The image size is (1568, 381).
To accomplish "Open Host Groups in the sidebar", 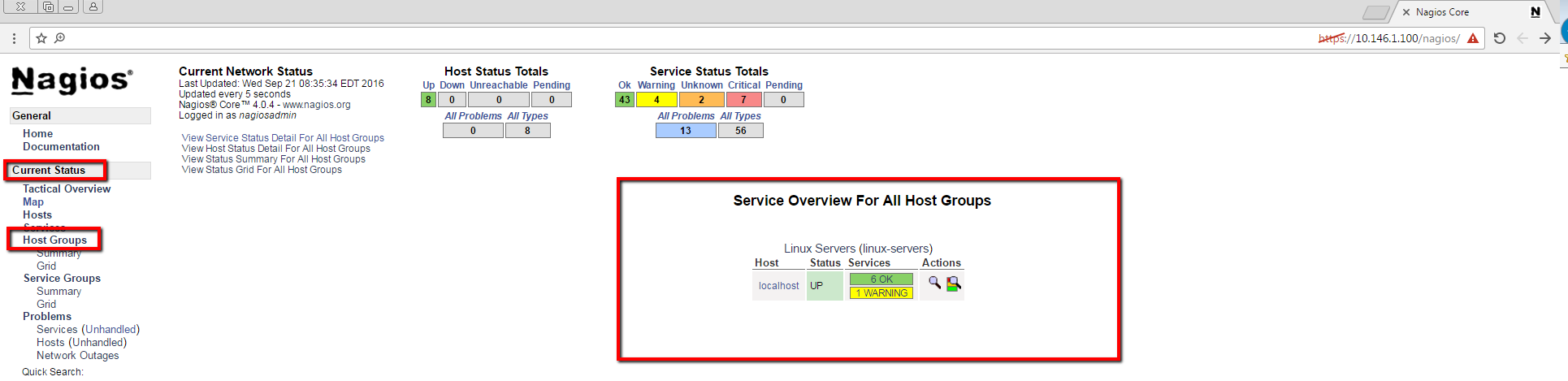I will 54,240.
